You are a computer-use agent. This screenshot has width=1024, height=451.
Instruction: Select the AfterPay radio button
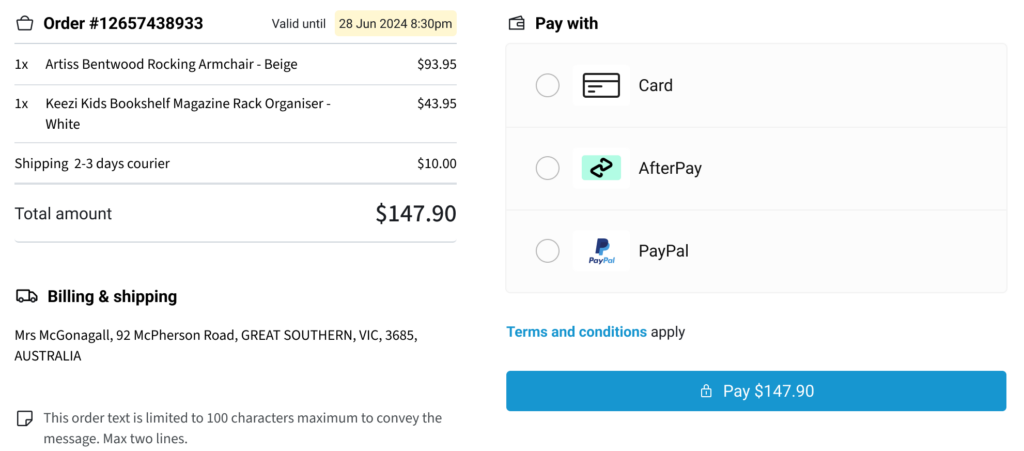[x=547, y=168]
